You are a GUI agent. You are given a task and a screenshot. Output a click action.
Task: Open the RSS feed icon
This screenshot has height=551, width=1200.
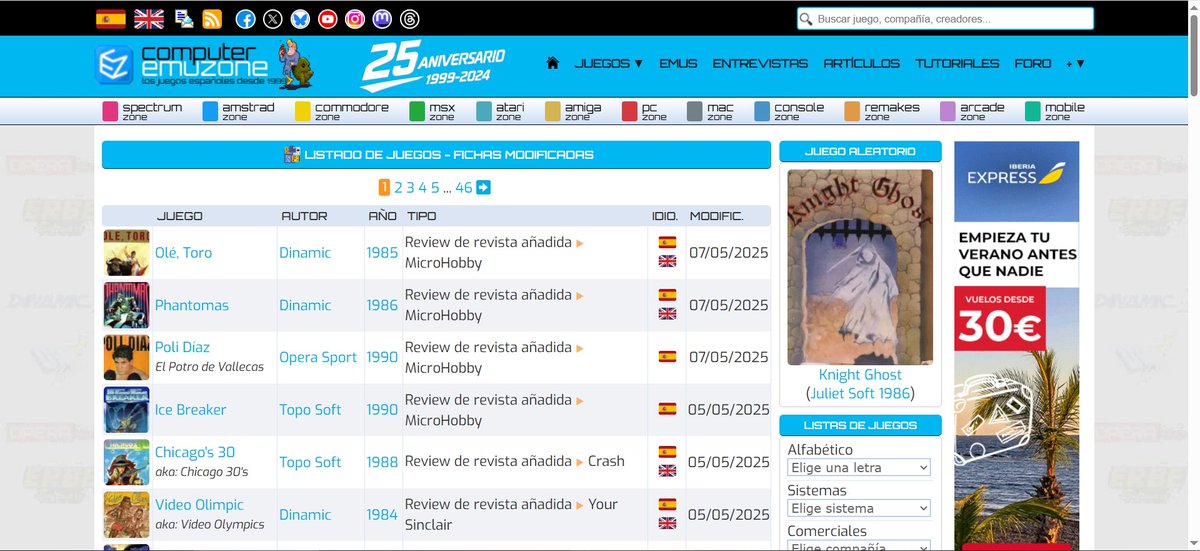click(x=212, y=18)
